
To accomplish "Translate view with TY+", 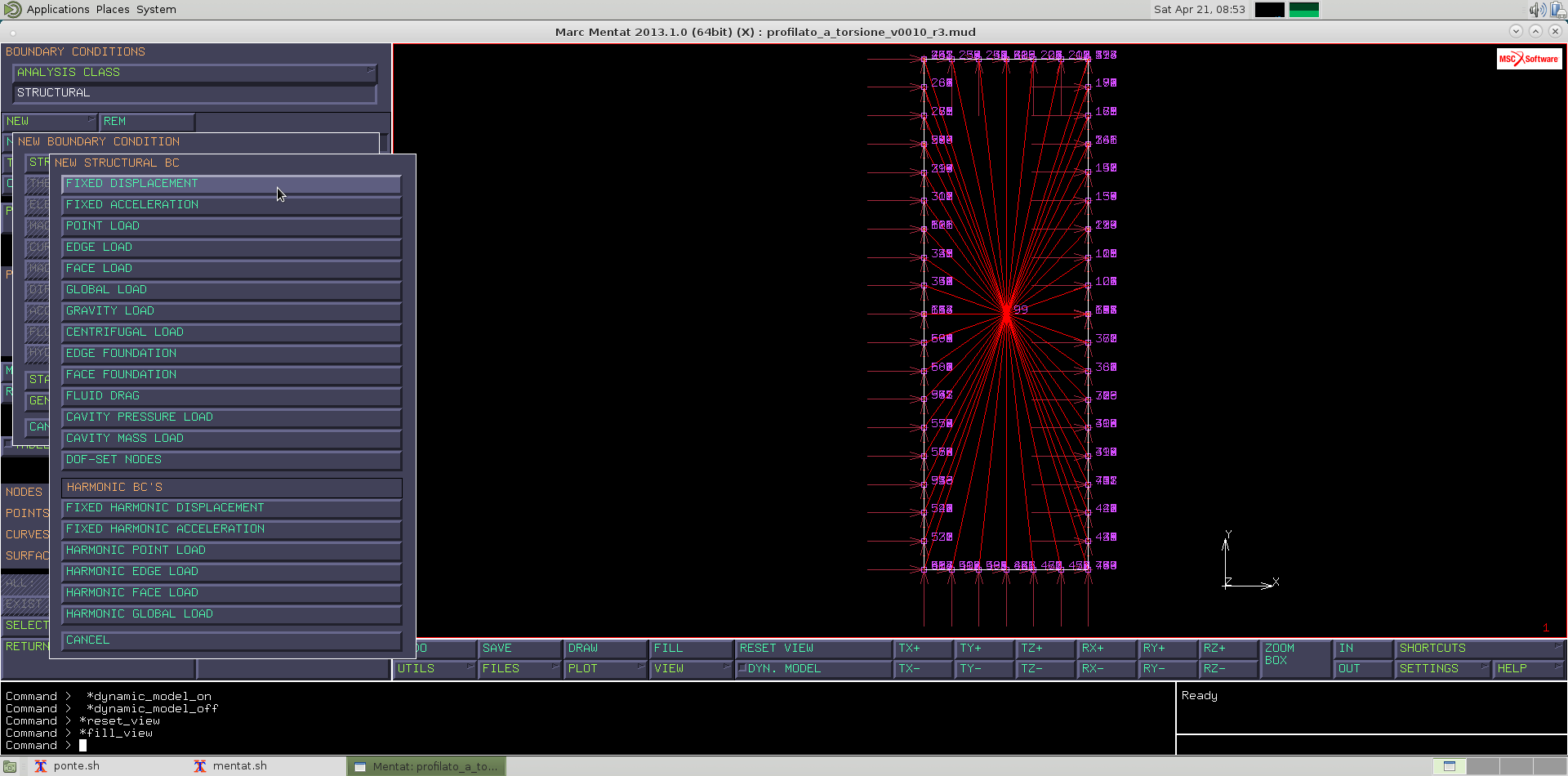I will point(985,649).
